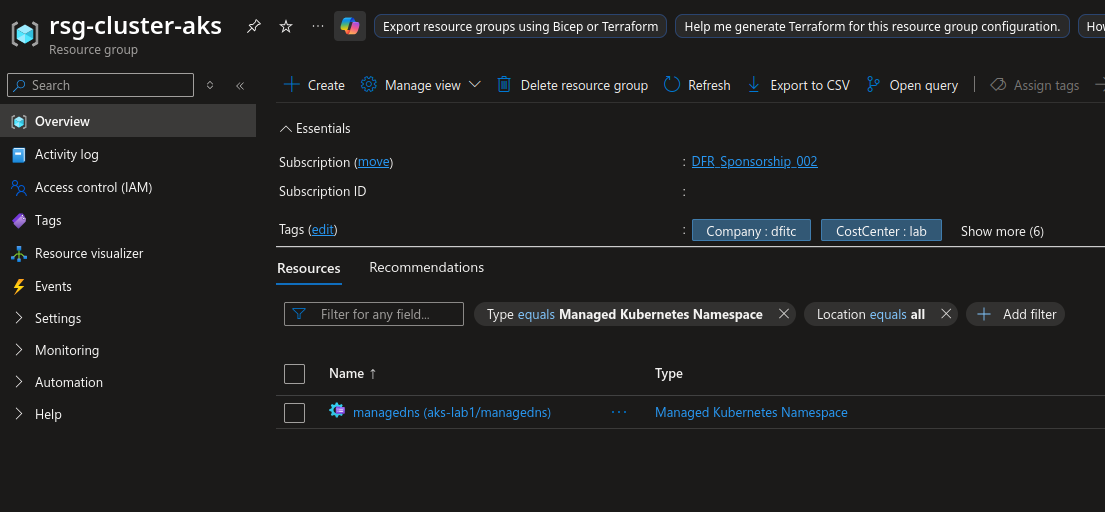This screenshot has width=1105, height=512.
Task: Pin the rsg-cluster-aks resource group
Action: coord(253,27)
